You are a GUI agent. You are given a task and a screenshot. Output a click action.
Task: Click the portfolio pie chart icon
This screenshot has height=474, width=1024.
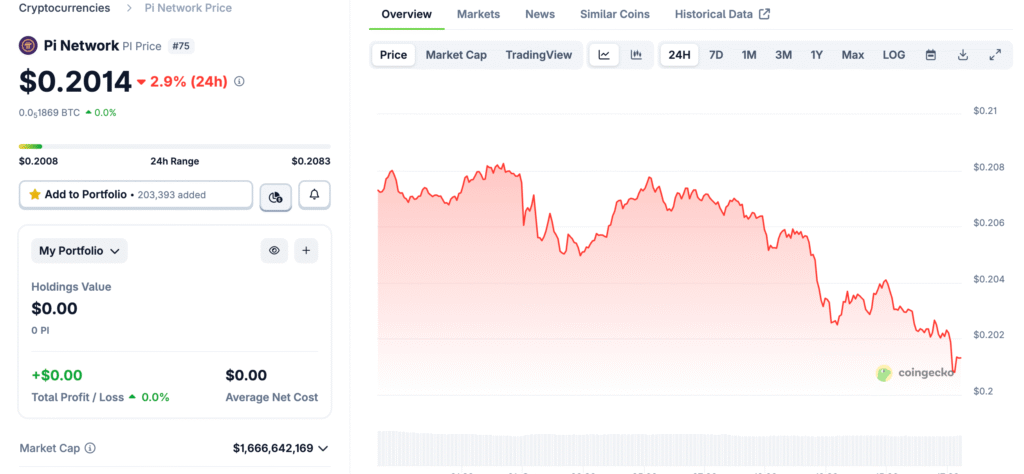(x=275, y=196)
